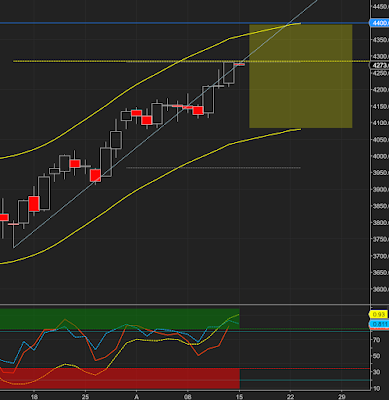The width and height of the screenshot is (389, 400).
Task: Select the gray dotted line near 3950
Action: tap(213, 168)
